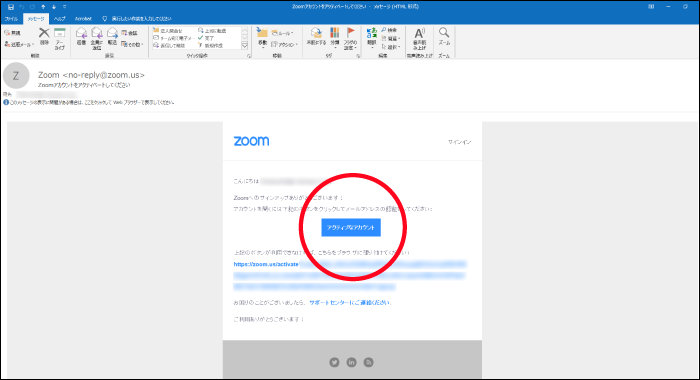Click the ribbon display options icon in title bar
Image resolution: width=700 pixels, height=380 pixels.
651,7
